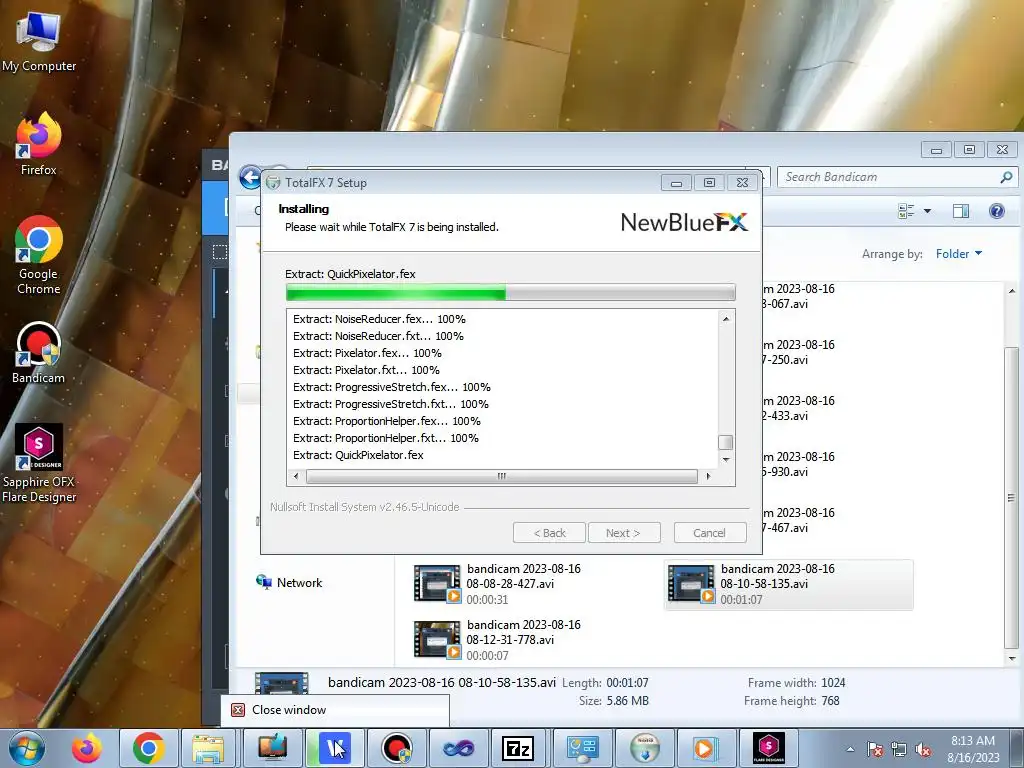Click Close window in taskbar jump list
The image size is (1024, 768).
335,710
